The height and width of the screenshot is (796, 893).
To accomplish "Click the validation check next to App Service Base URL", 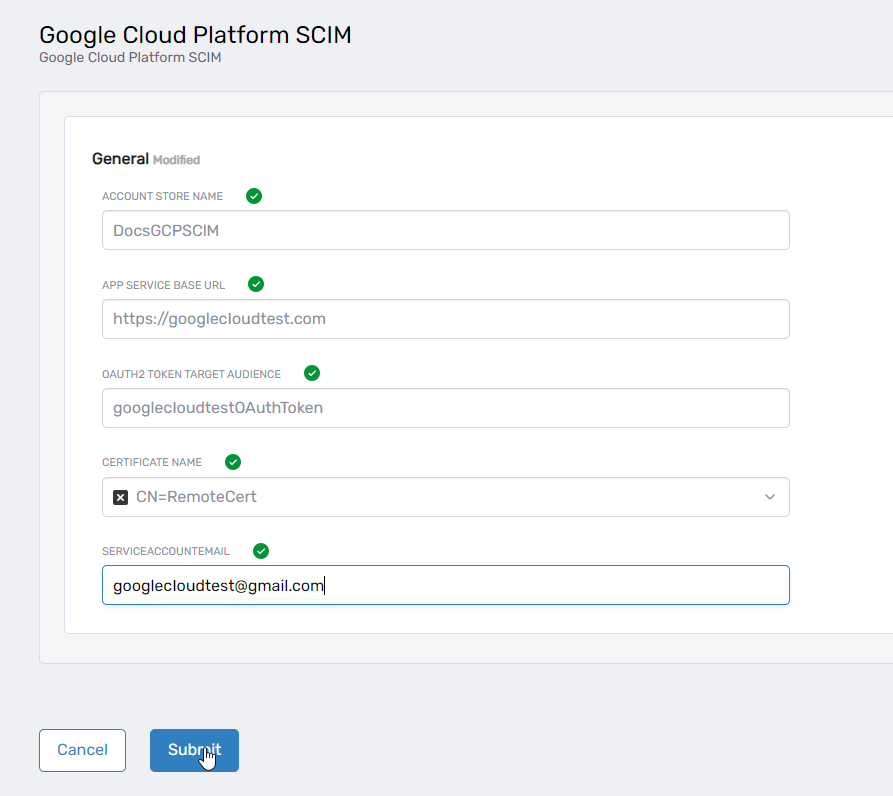I will coord(256,284).
